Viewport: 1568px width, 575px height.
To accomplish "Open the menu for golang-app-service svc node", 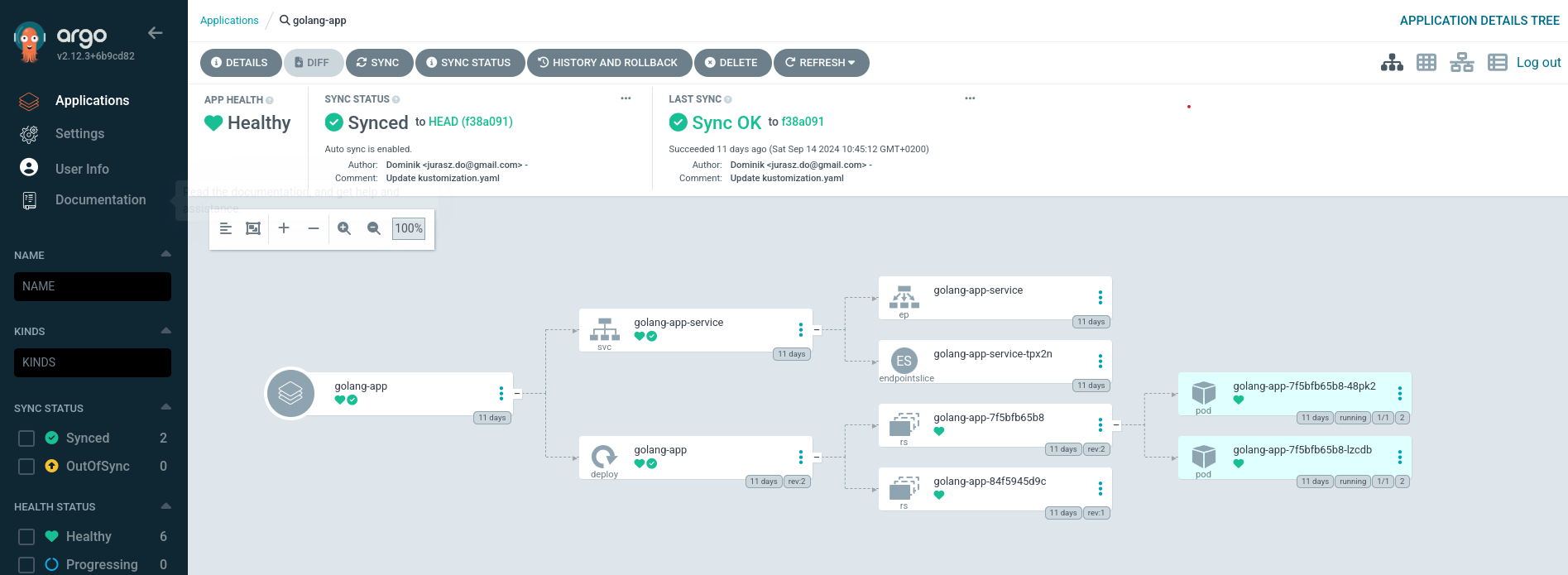I will 800,330.
